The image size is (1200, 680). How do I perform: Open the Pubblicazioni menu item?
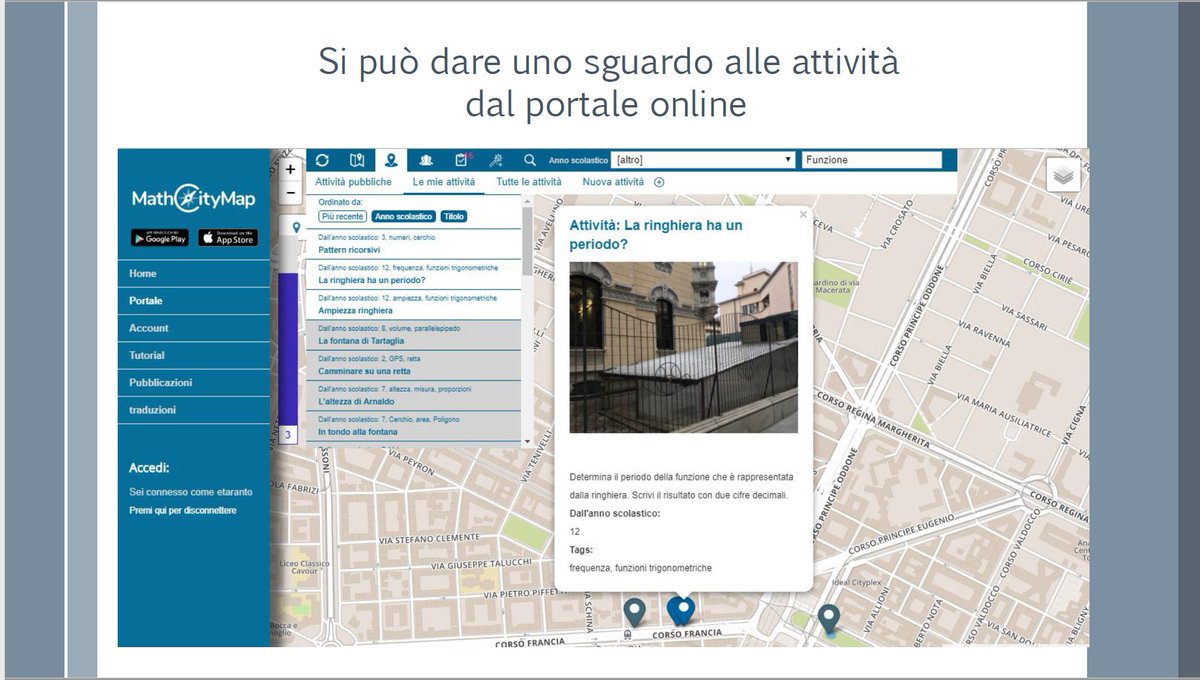194,382
